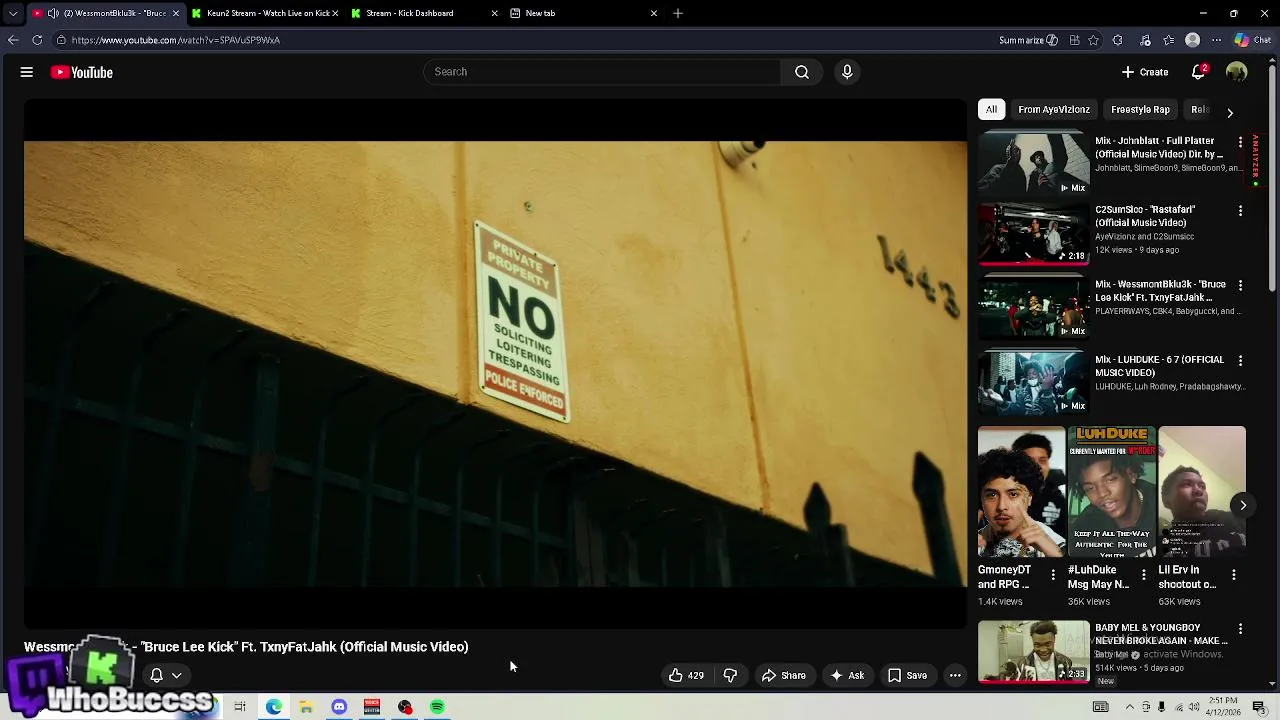
Task: Open YouTube notifications bell
Action: pyautogui.click(x=1198, y=72)
